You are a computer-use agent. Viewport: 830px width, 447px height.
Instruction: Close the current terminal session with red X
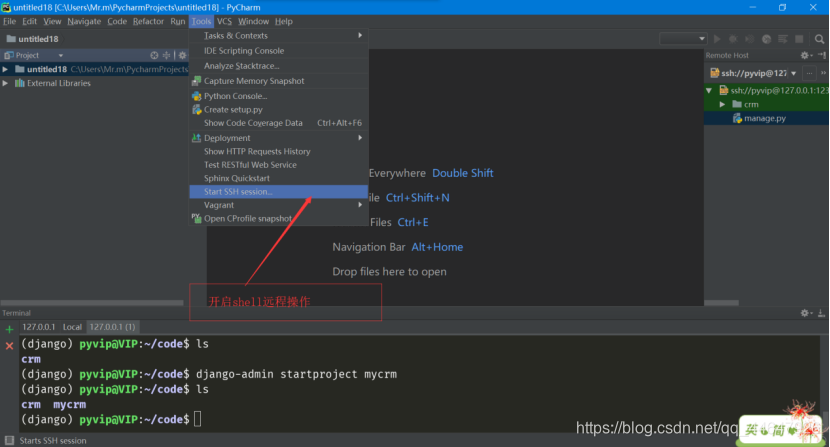point(9,346)
